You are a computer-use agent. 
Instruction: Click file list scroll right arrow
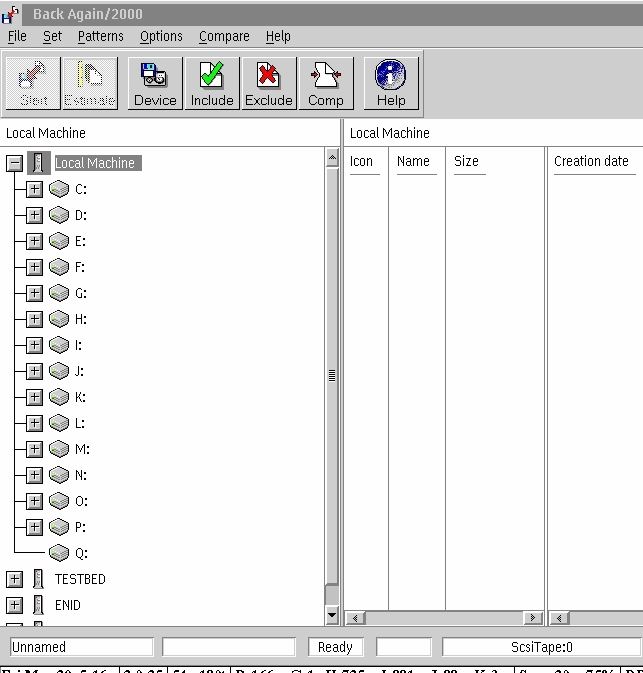pyautogui.click(x=533, y=618)
